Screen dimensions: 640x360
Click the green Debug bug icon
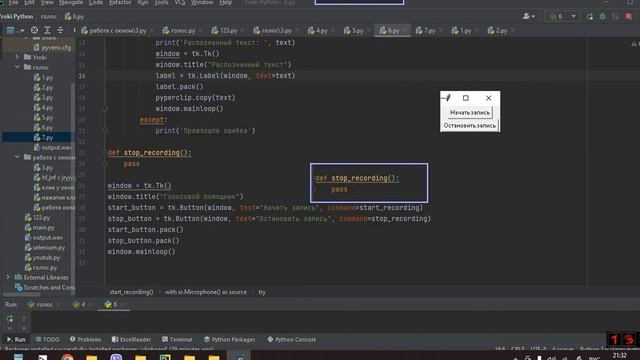pos(603,16)
